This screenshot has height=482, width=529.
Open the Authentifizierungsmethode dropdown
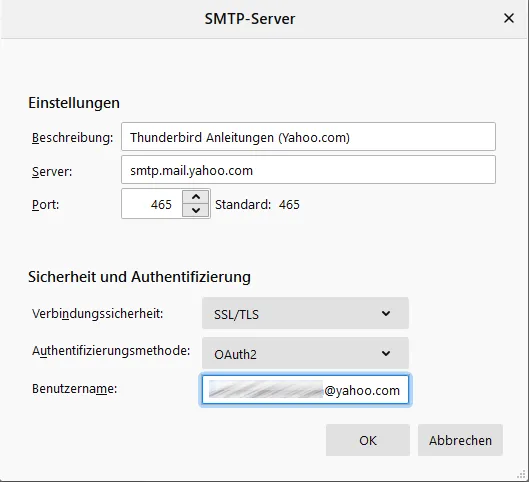click(305, 353)
